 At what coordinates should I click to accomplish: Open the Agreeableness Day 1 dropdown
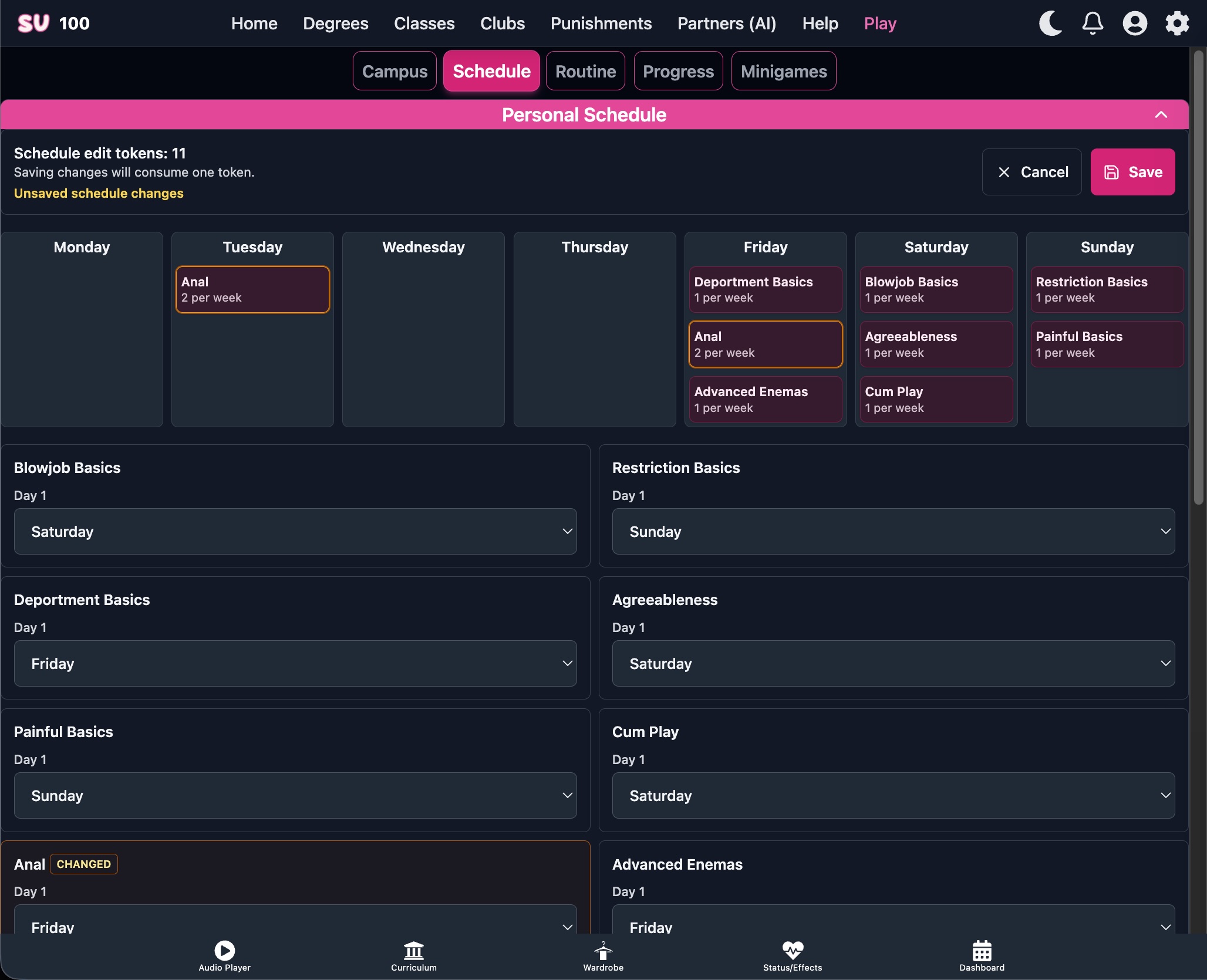coord(894,663)
